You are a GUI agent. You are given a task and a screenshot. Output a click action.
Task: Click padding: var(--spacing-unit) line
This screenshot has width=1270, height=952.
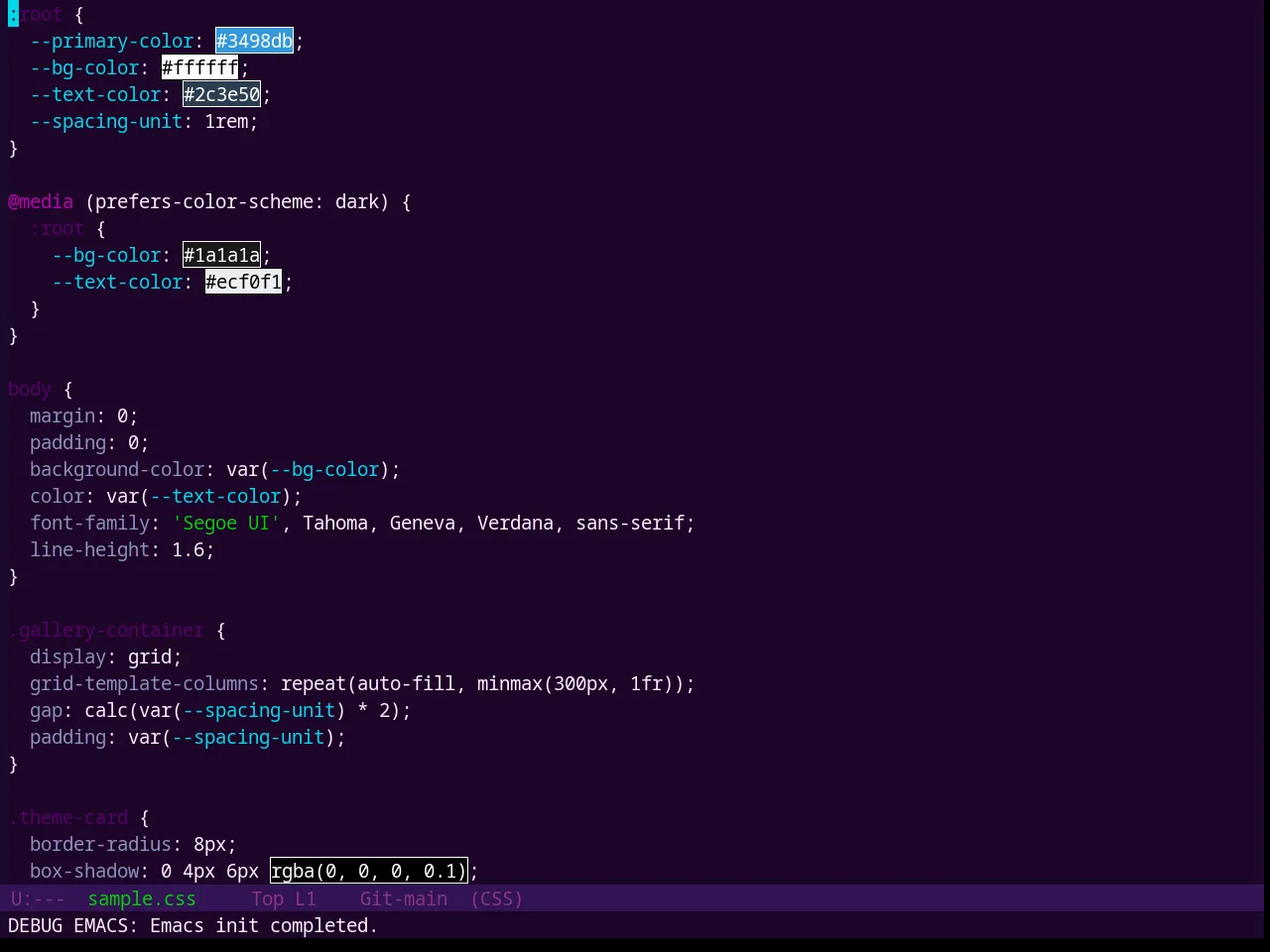188,737
